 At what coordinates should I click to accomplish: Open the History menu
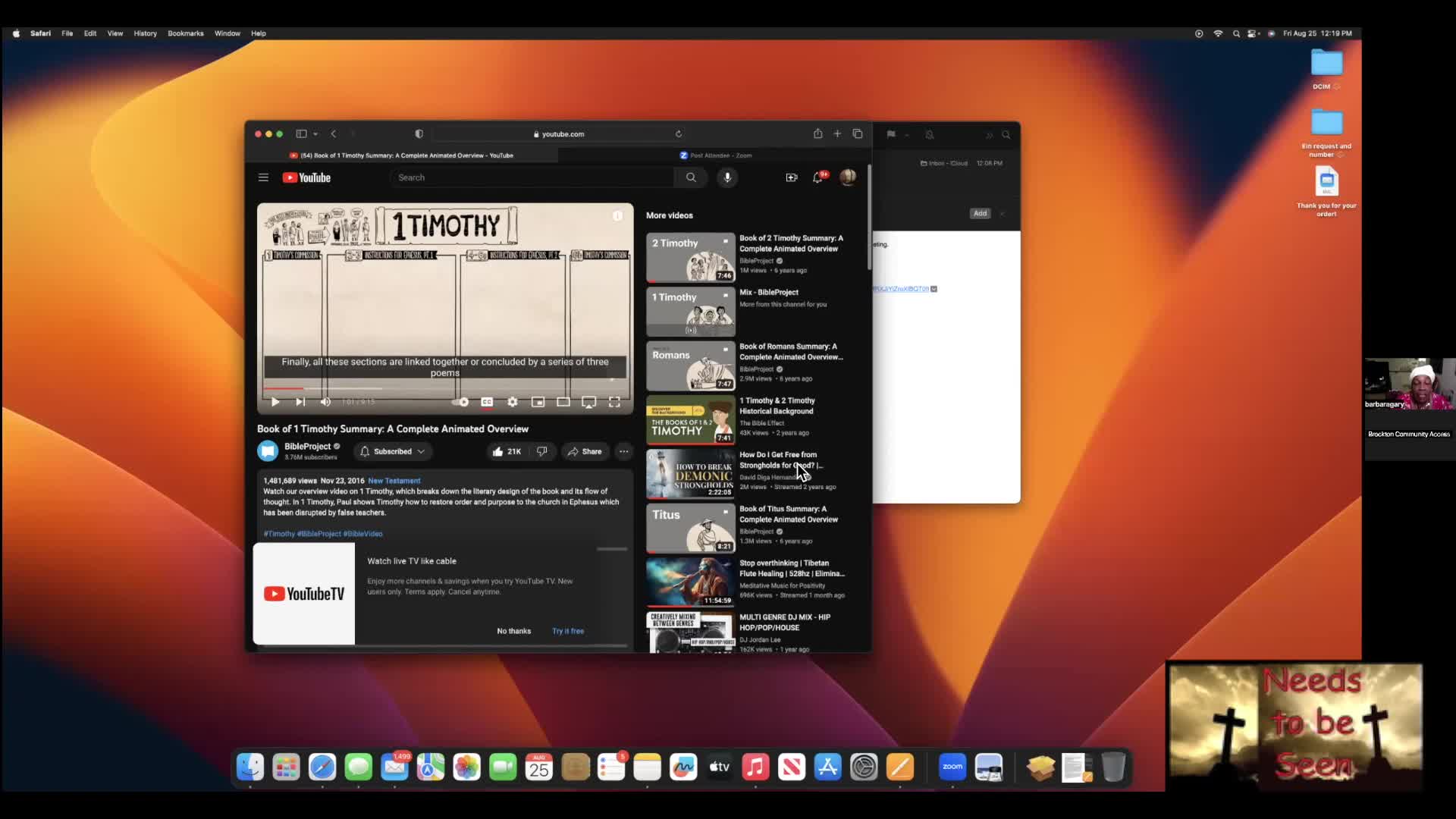[x=146, y=33]
